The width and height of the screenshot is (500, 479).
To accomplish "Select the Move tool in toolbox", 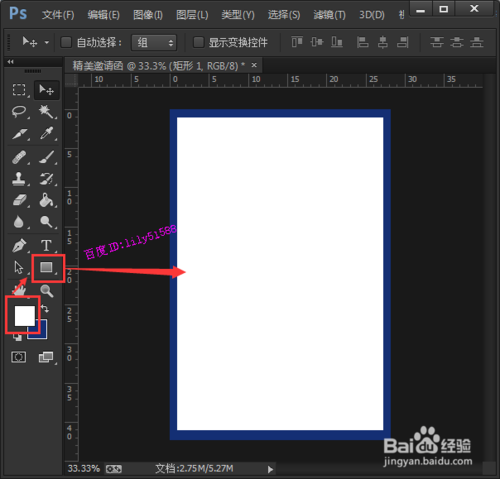I will (47, 90).
